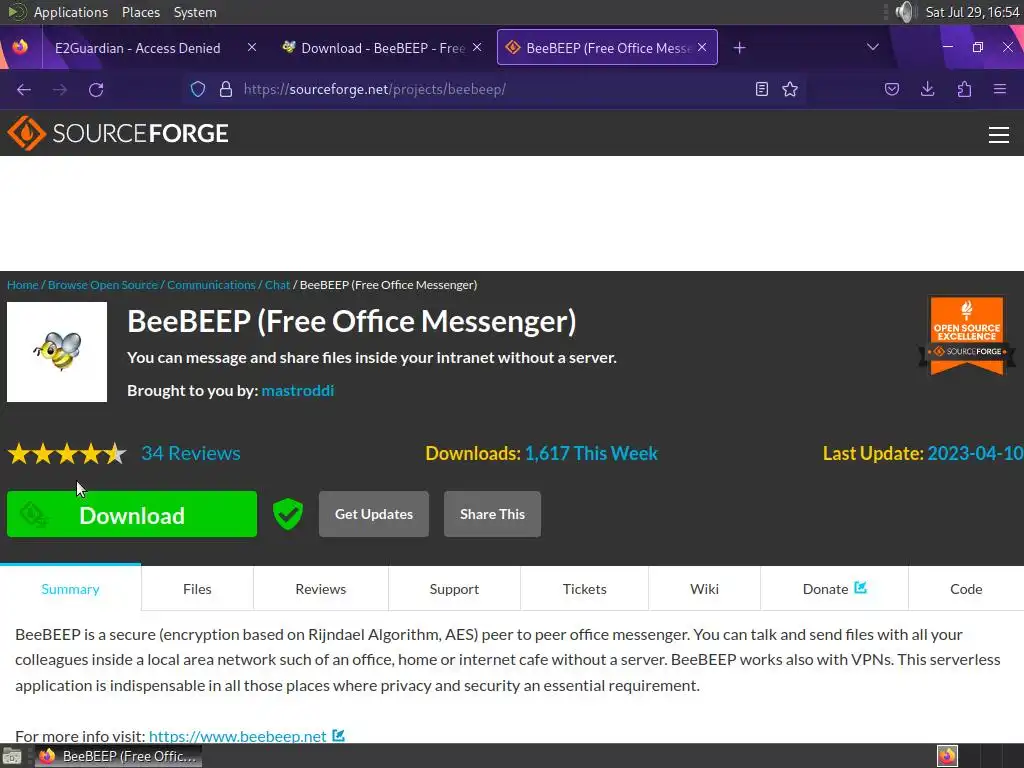Switch to E2Guardian - Access Denied tab

tap(138, 48)
